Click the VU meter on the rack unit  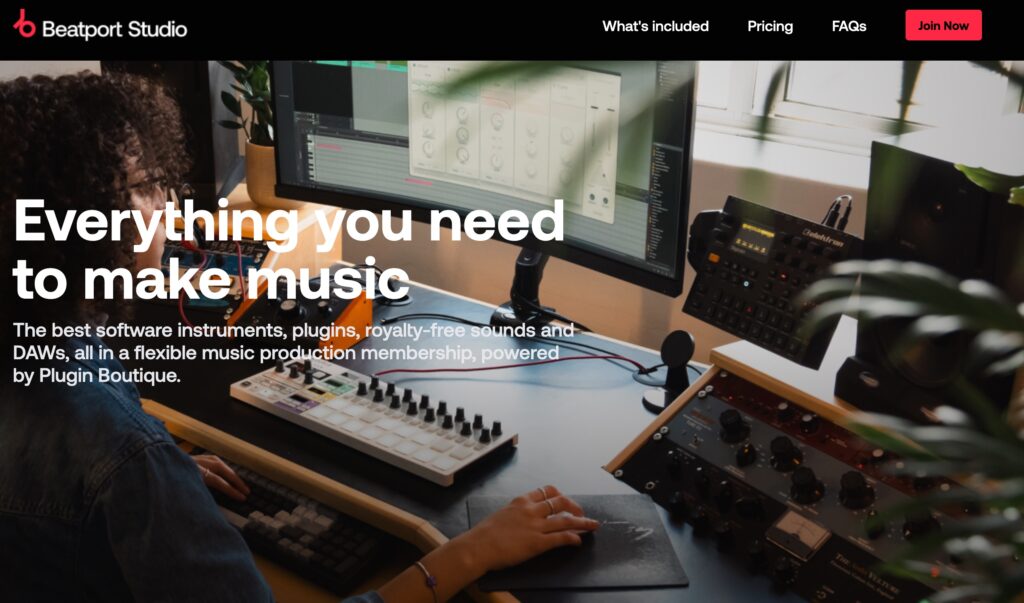pos(797,533)
